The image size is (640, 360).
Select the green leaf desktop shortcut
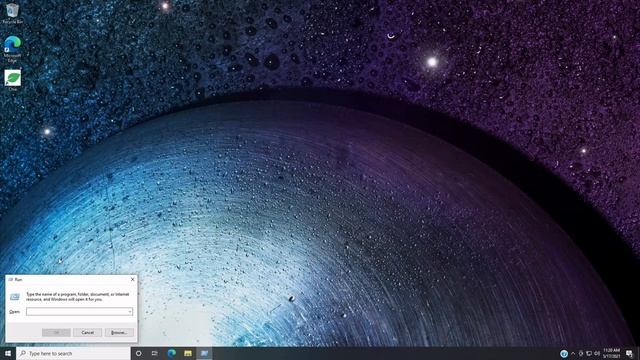[x=13, y=80]
